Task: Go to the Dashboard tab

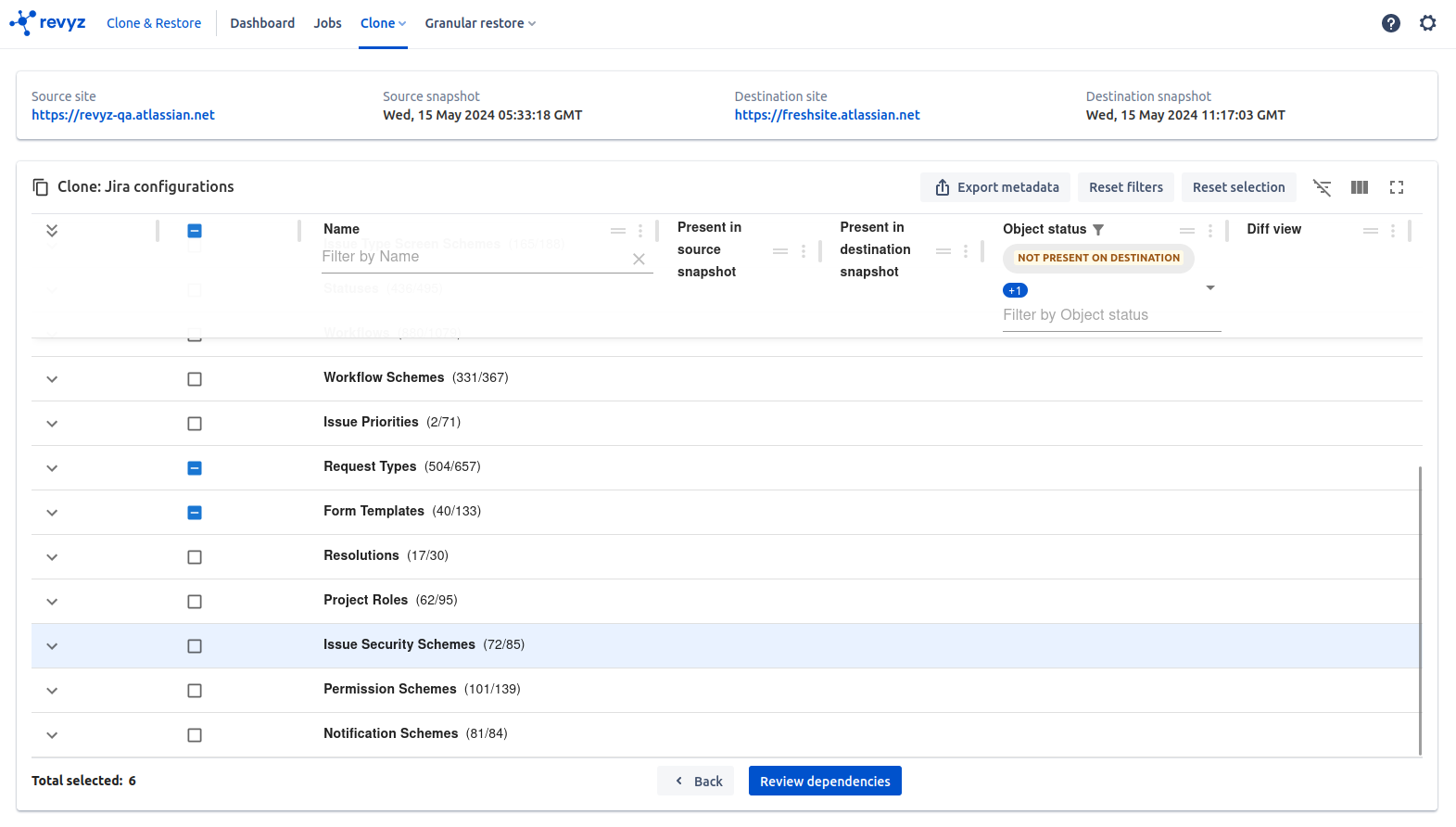Action: tap(262, 23)
